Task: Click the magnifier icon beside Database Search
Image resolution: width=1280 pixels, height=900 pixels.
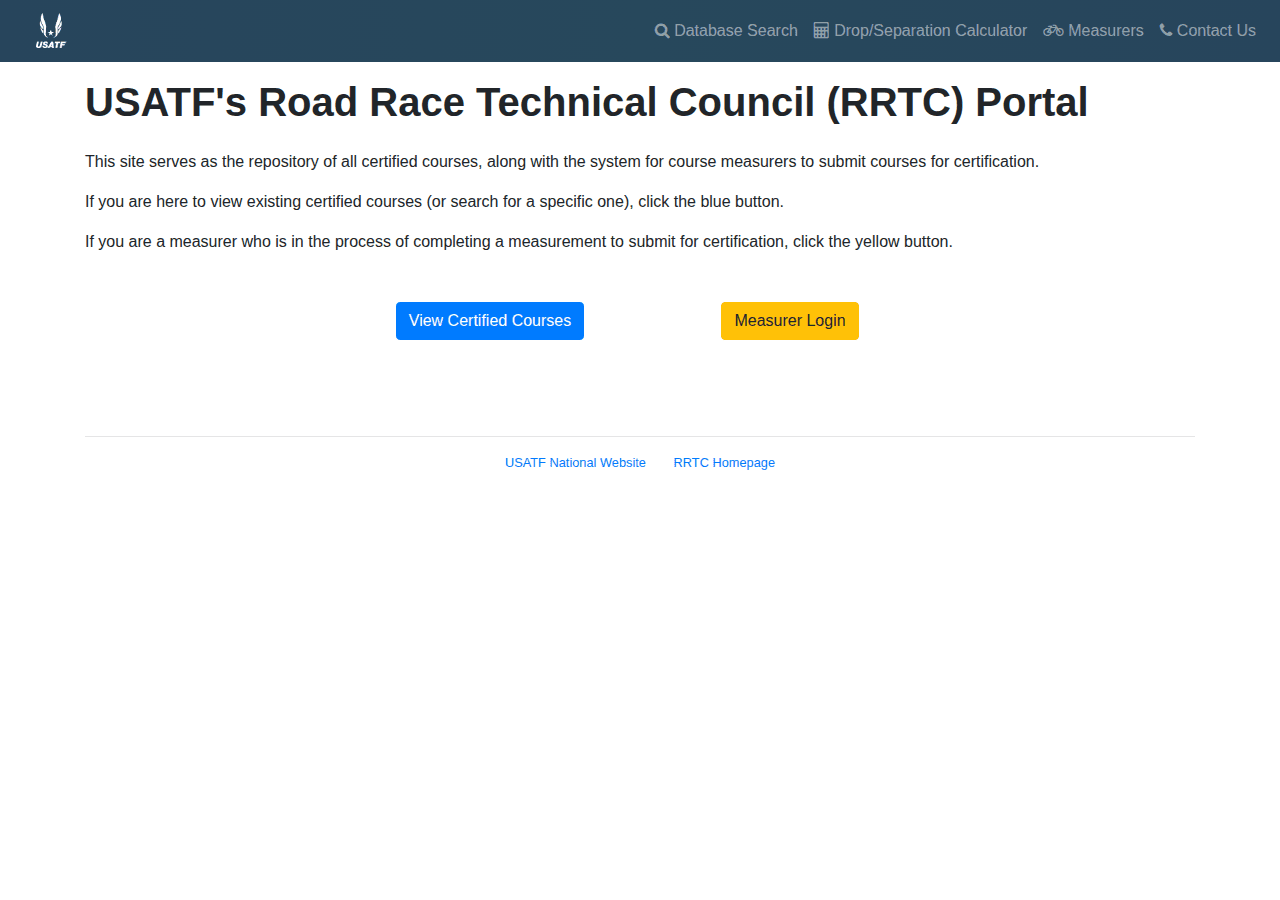Action: (662, 31)
